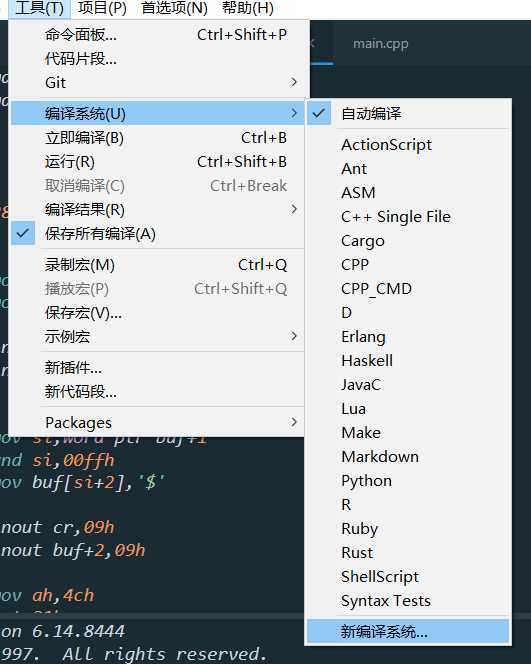Expand the 示例宏 submenu
Viewport: 531px width, 664px height.
tap(158, 337)
